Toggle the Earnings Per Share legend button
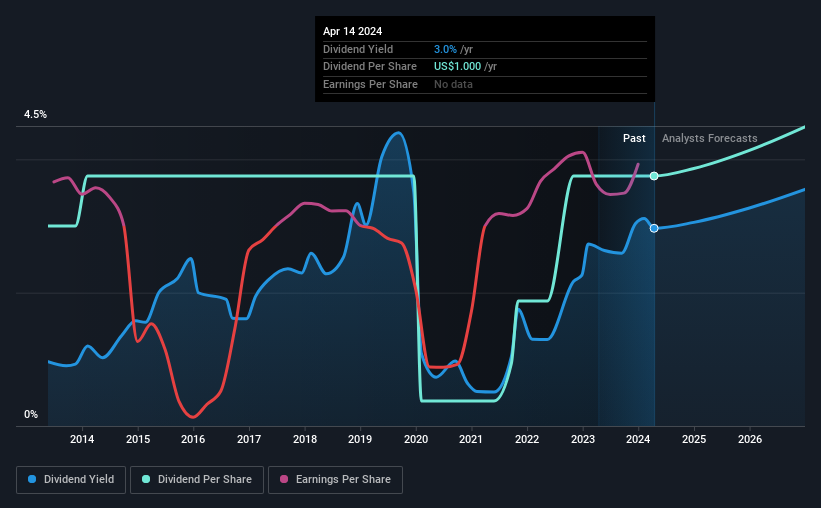The width and height of the screenshot is (821, 508). [335, 480]
